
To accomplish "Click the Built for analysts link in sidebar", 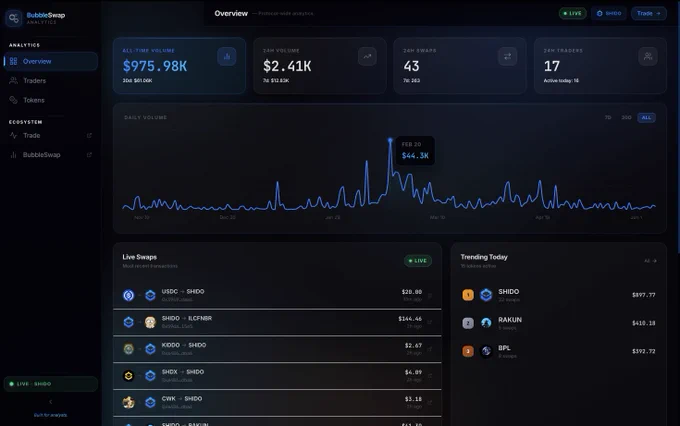I will (x=50, y=415).
